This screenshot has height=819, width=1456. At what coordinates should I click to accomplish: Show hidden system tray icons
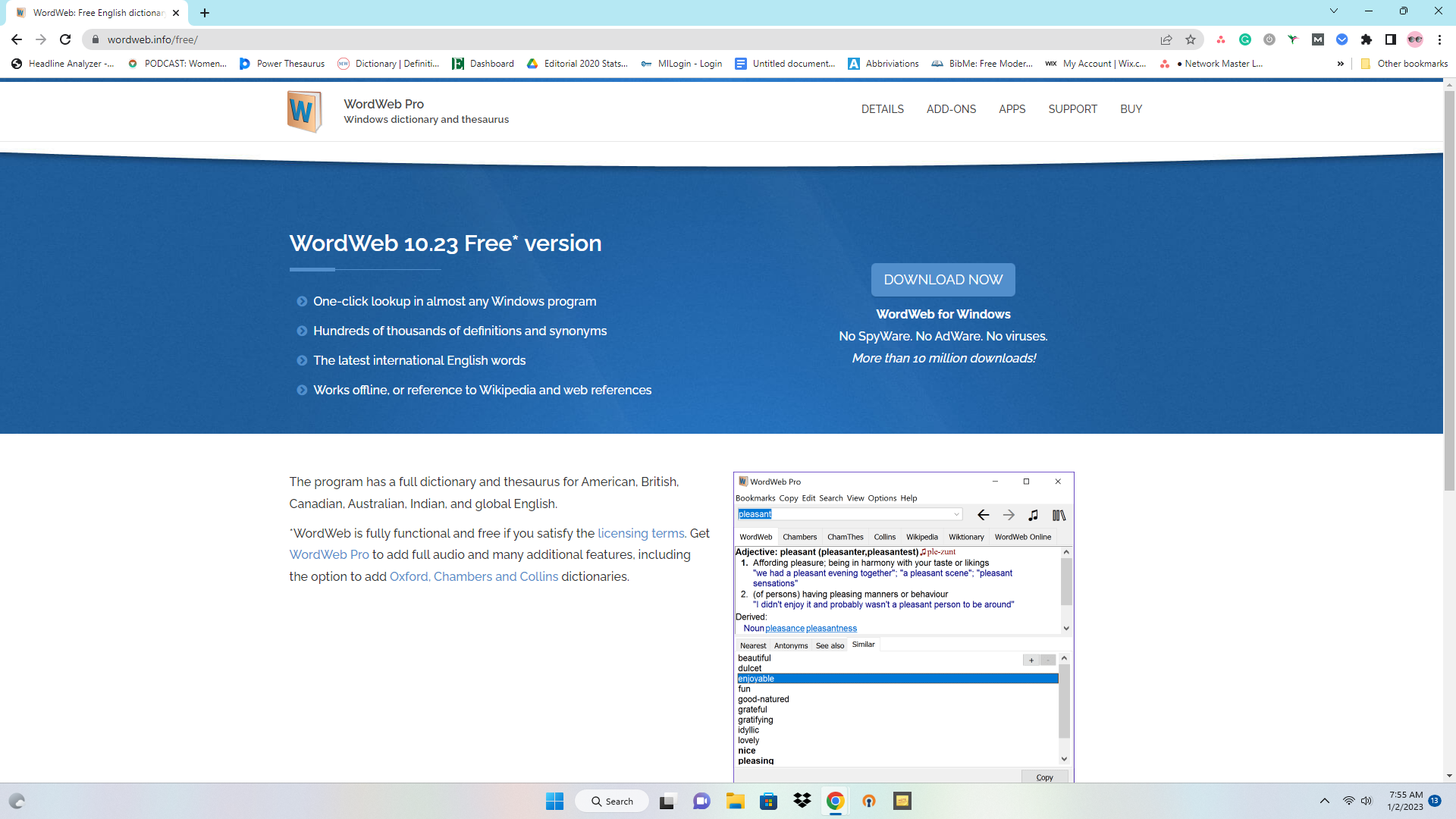[x=1324, y=801]
